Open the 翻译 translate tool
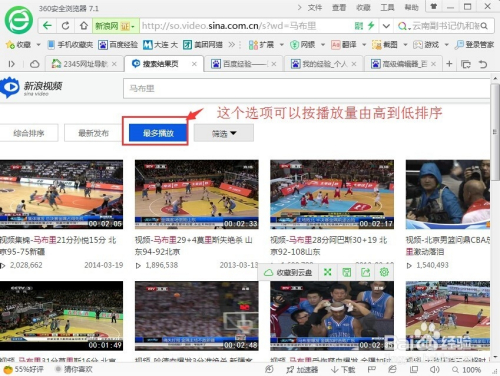The width and height of the screenshot is (500, 376). 344,45
